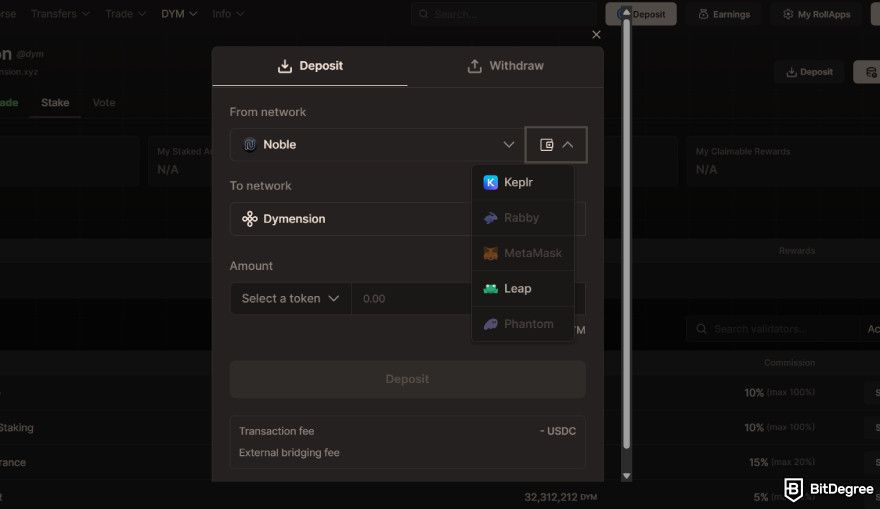Choose the Rabby wallet option
The width and height of the screenshot is (880, 509).
pos(522,218)
